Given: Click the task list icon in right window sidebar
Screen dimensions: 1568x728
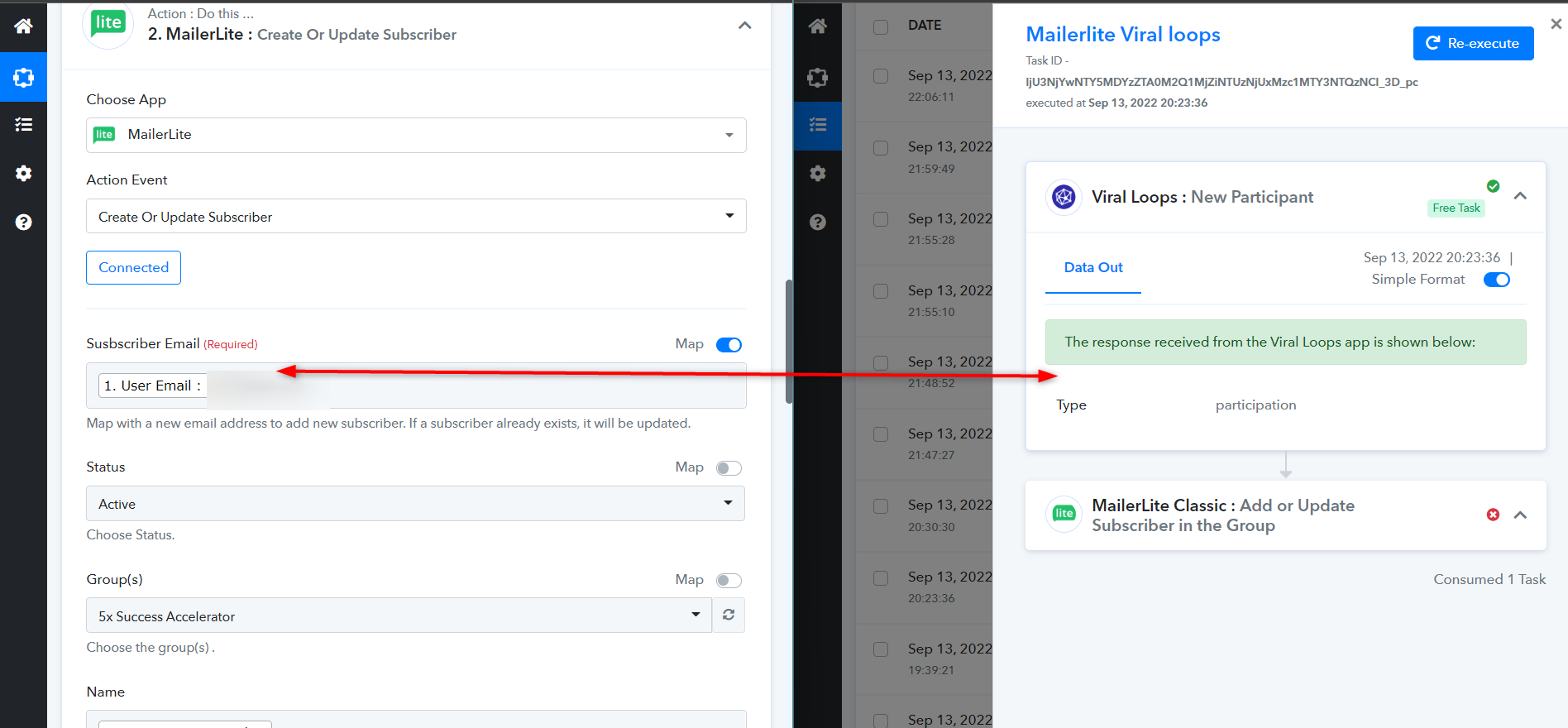Looking at the screenshot, I should coord(818,125).
